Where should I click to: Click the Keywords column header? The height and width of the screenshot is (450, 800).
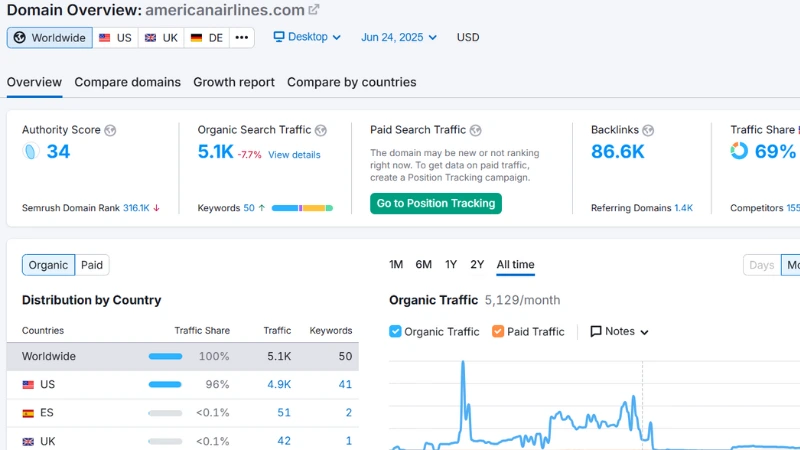pos(331,331)
